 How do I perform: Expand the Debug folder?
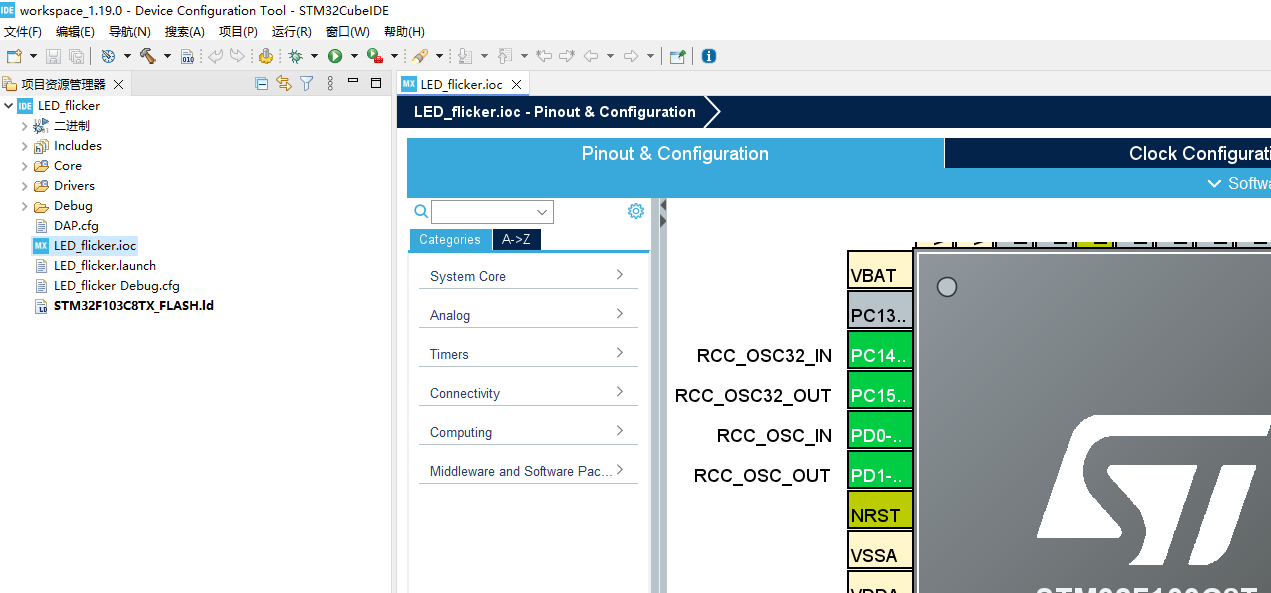(x=25, y=206)
